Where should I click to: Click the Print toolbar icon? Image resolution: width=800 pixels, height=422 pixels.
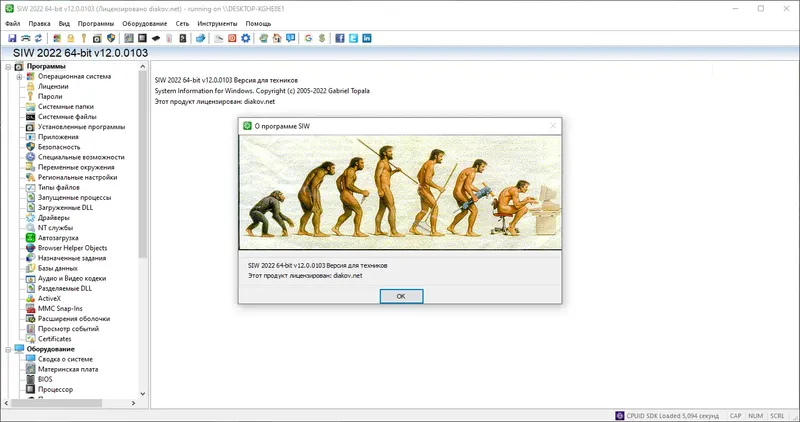pos(25,38)
